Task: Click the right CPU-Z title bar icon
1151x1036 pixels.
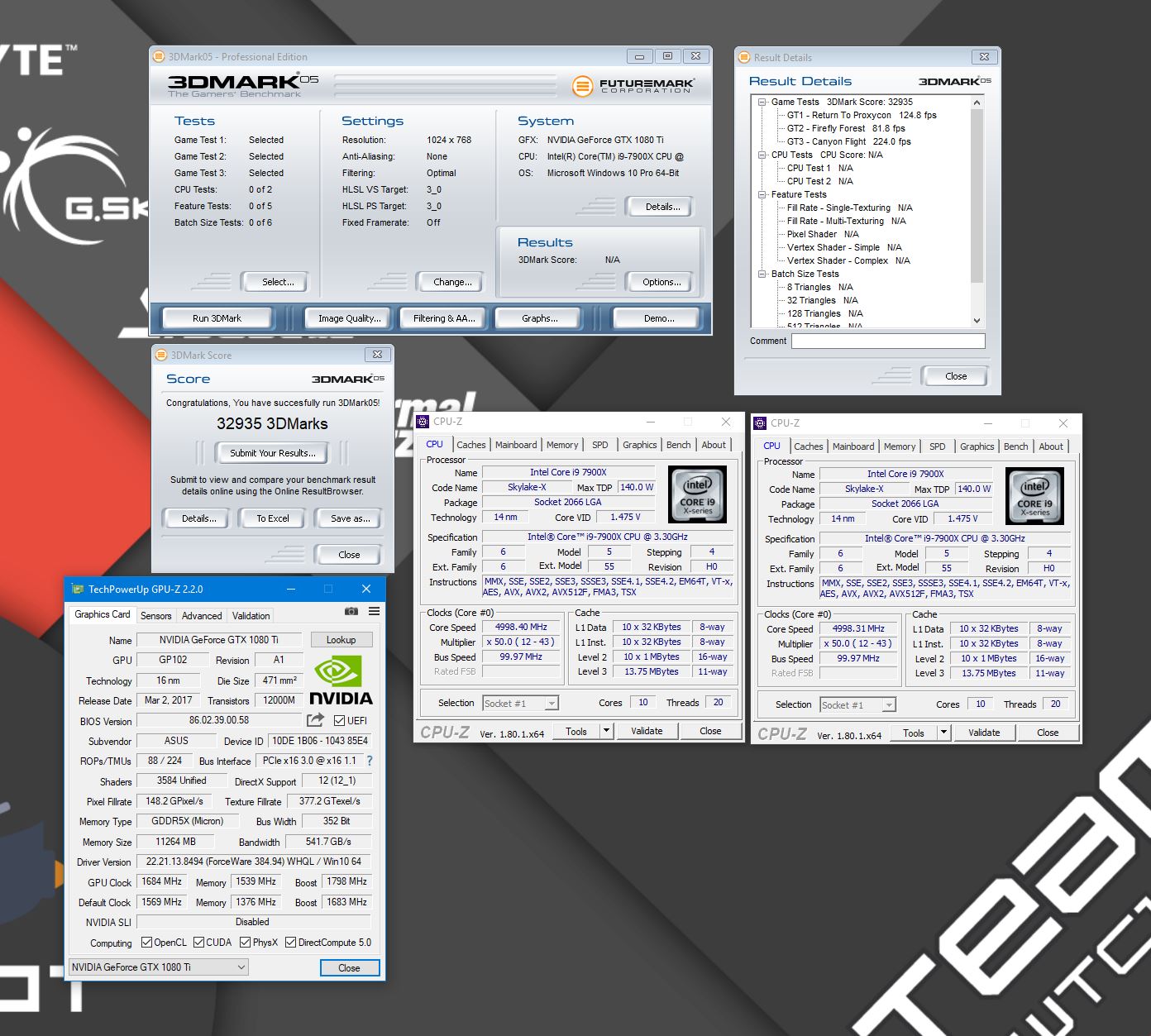Action: 760,423
